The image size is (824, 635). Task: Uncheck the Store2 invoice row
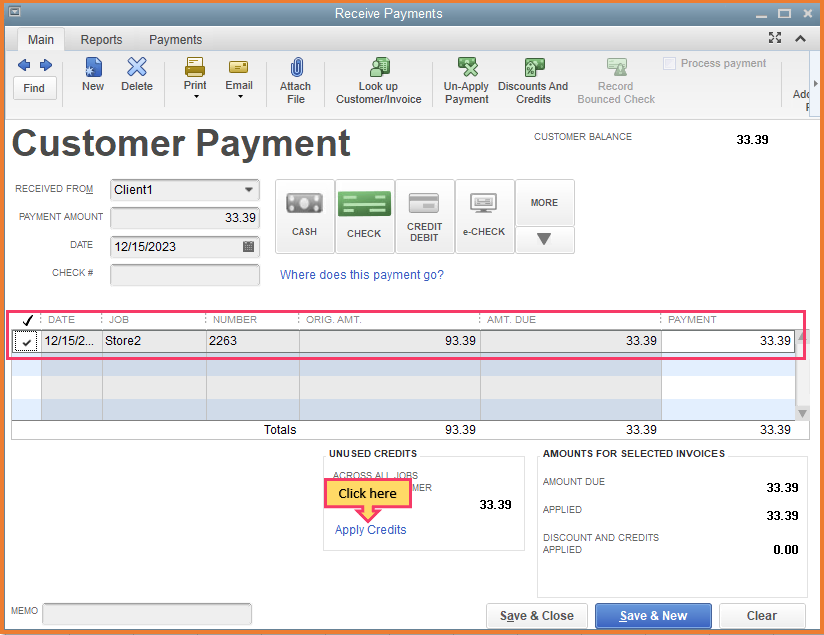tap(26, 341)
